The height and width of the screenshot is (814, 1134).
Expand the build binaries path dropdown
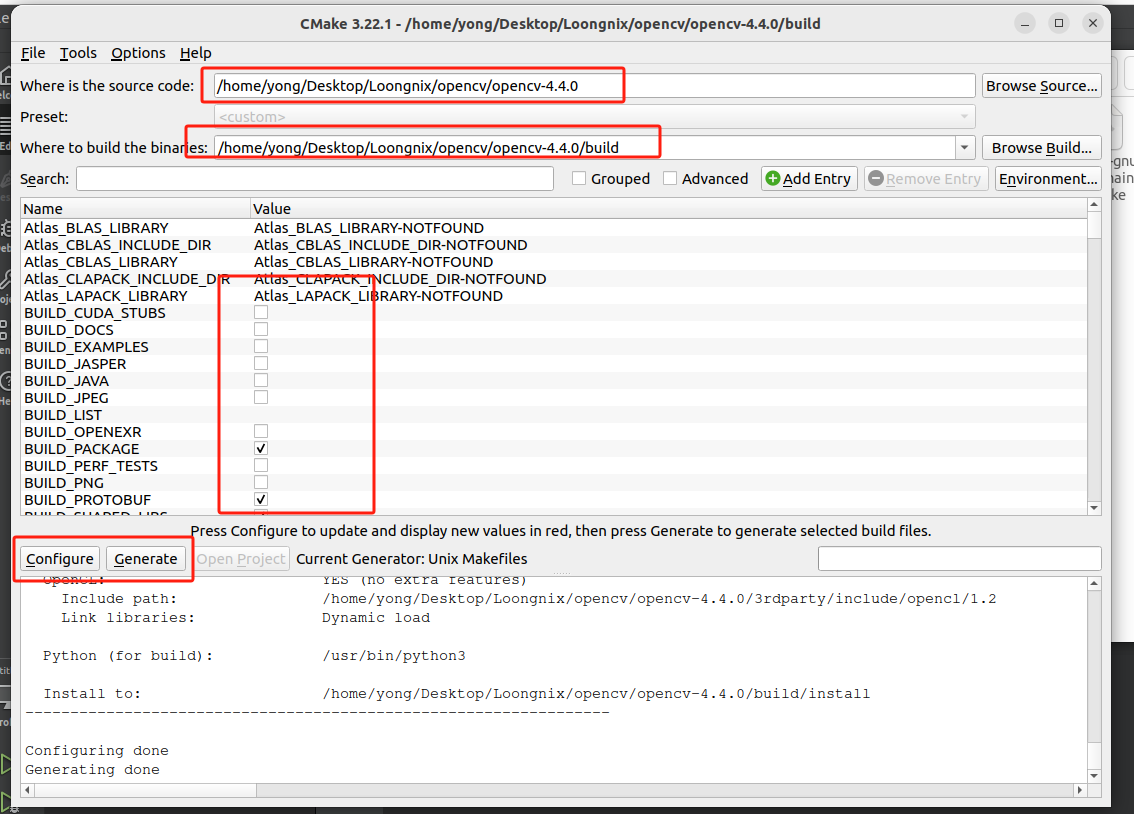pyautogui.click(x=964, y=147)
